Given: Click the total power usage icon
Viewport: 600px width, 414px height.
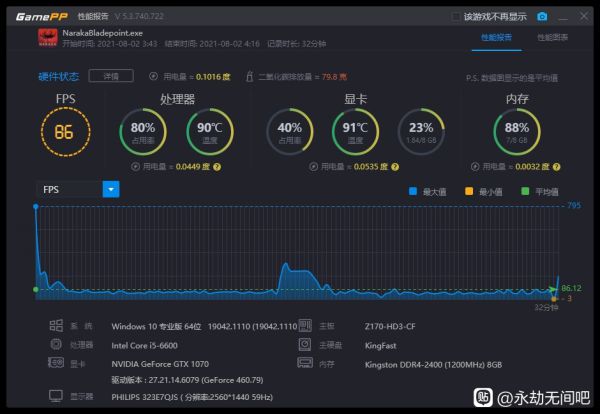Looking at the screenshot, I should [153, 76].
